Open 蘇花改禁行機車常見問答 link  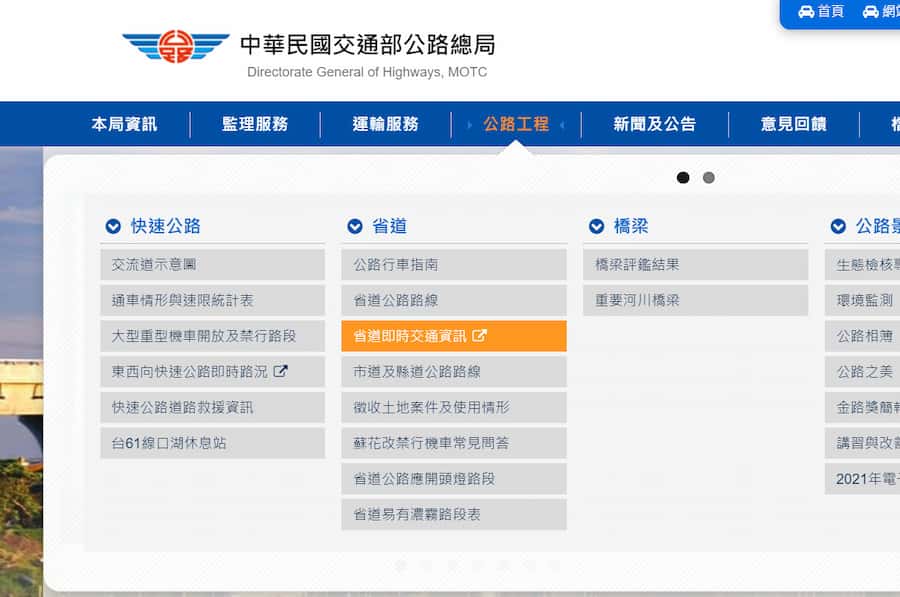454,443
